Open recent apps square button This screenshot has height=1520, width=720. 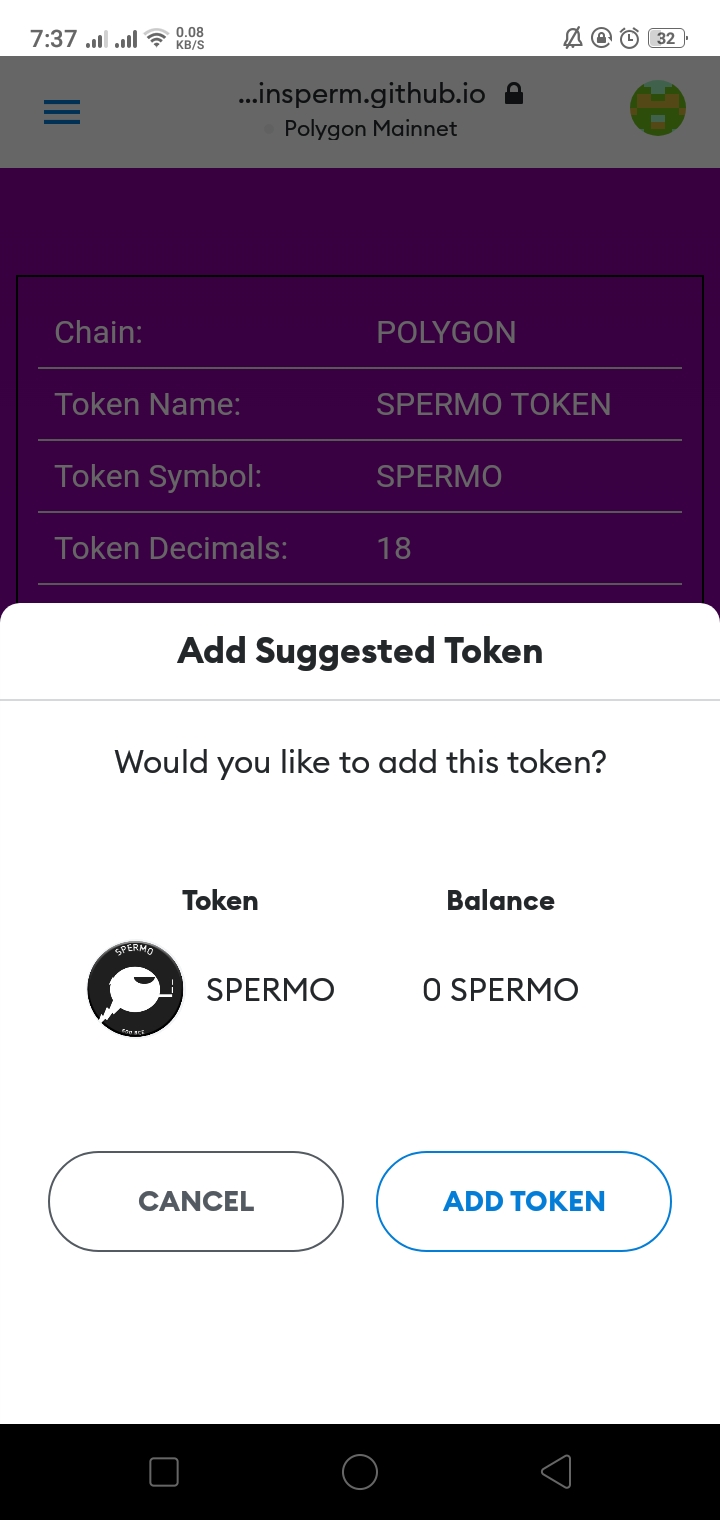pyautogui.click(x=163, y=1471)
